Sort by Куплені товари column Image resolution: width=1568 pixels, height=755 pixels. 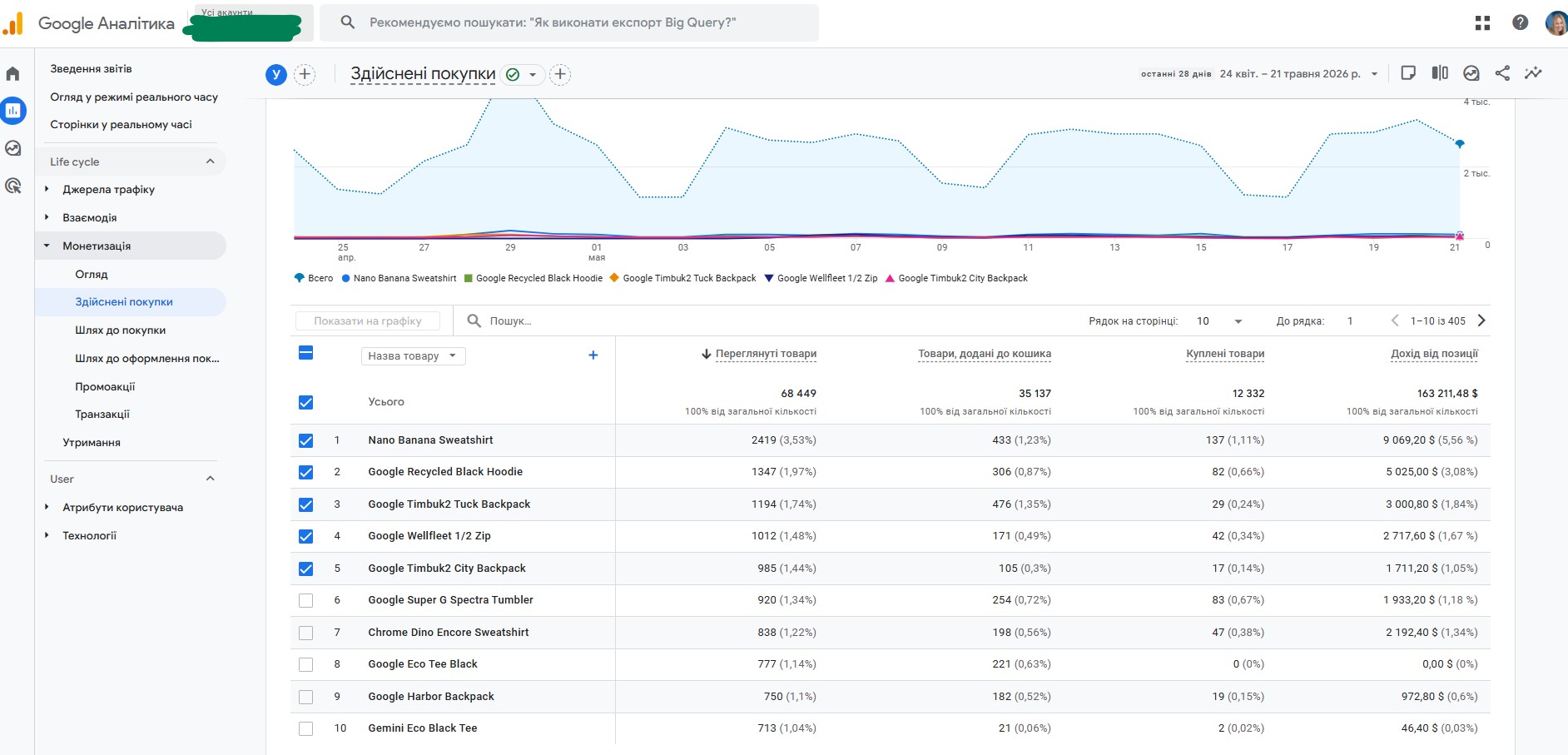(x=1225, y=354)
